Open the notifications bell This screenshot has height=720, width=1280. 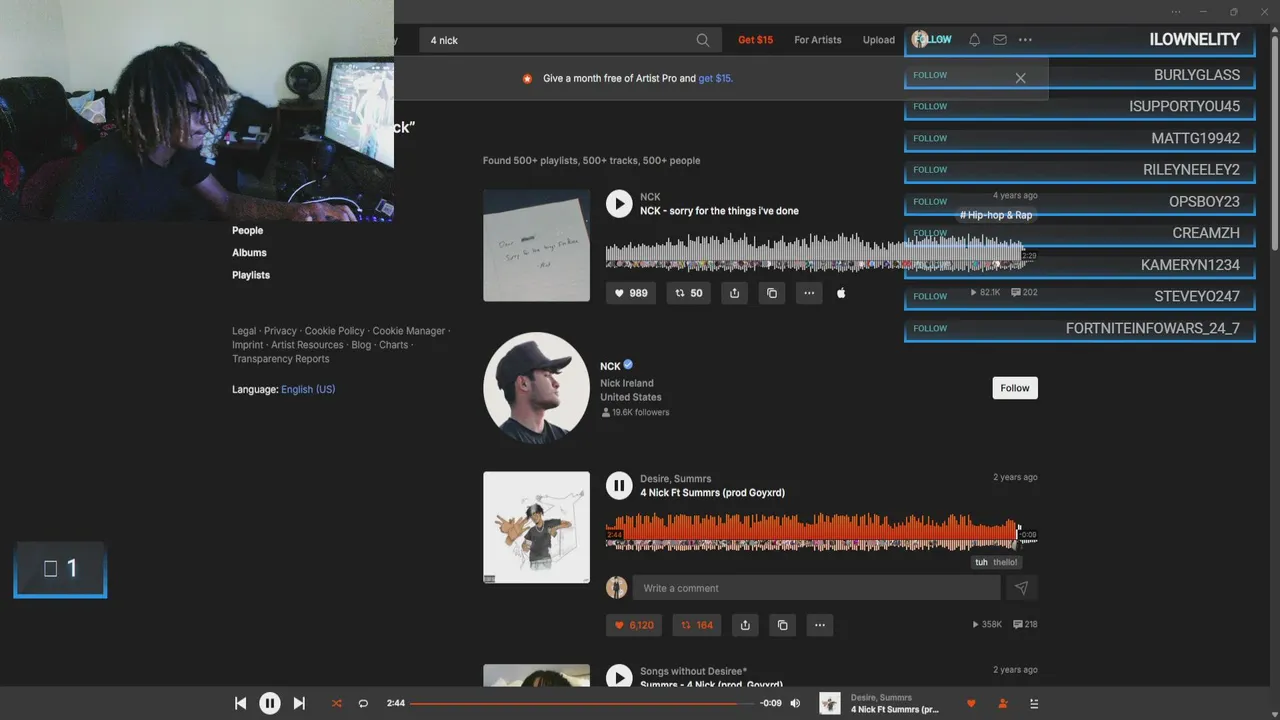click(974, 40)
